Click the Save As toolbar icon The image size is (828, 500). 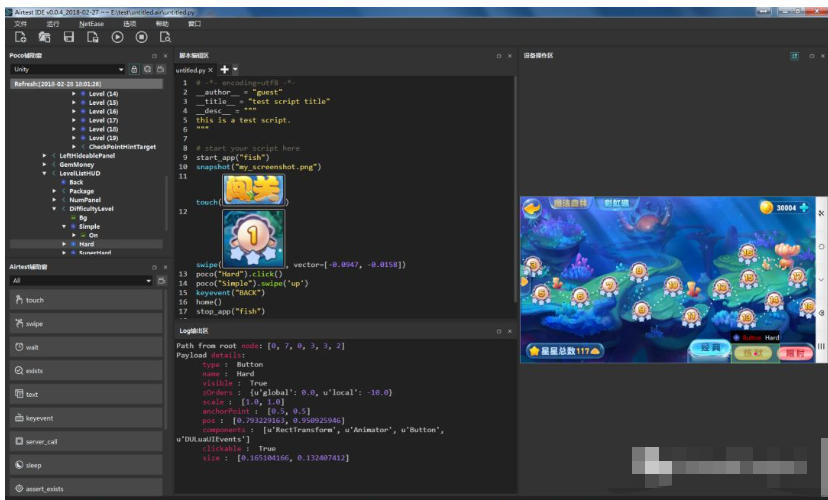point(93,37)
